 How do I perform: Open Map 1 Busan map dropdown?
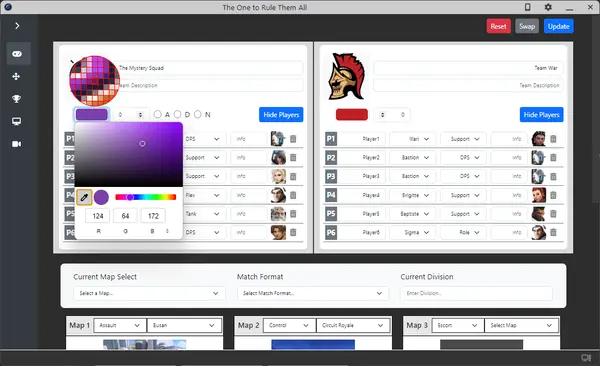[184, 325]
